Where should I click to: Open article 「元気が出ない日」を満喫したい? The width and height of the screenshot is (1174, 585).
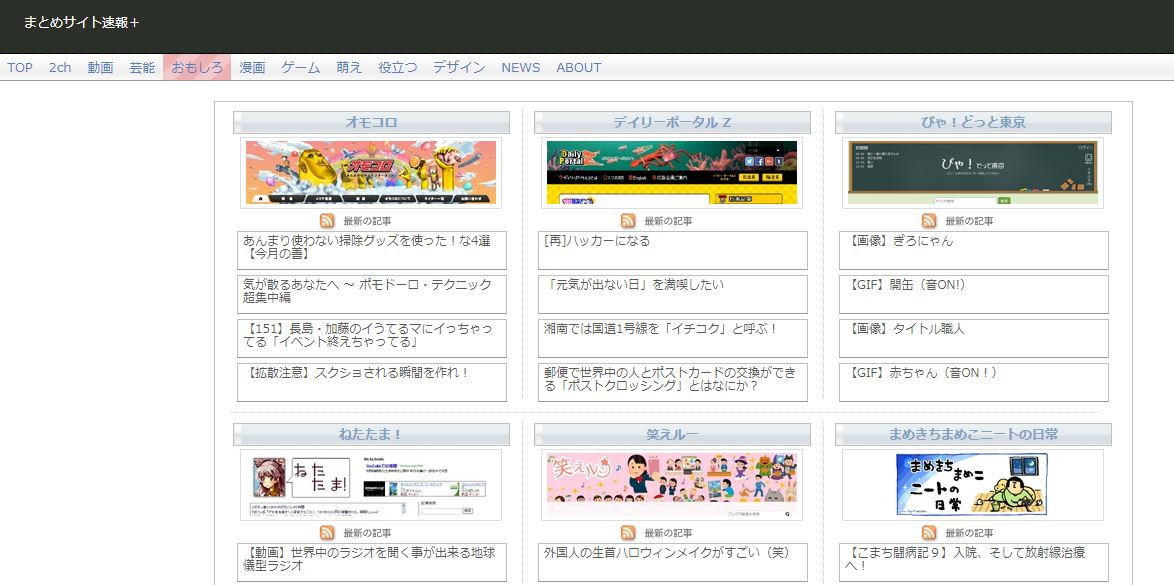click(x=673, y=294)
